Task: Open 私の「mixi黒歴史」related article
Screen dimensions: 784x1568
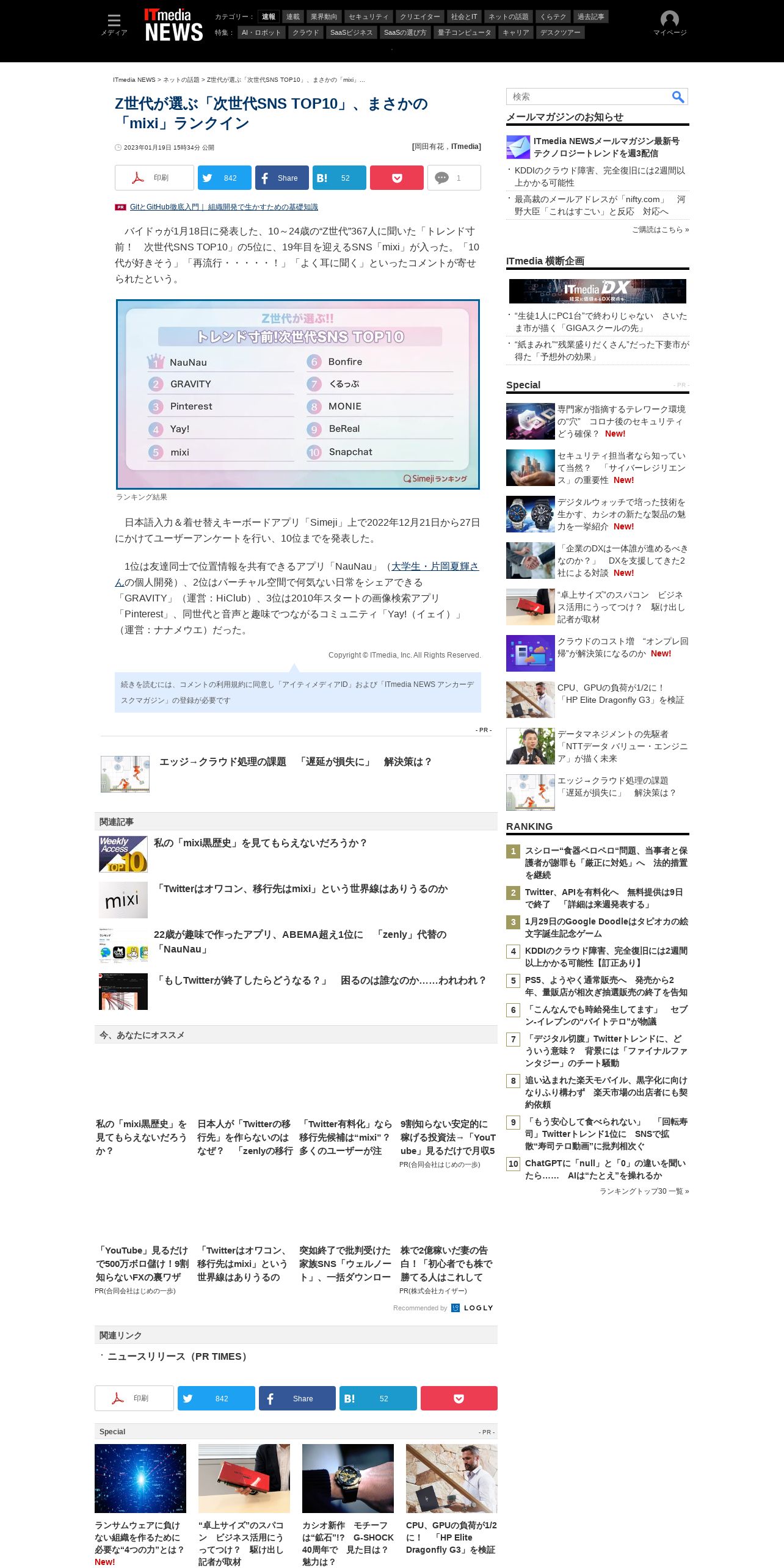Action: pos(261,843)
